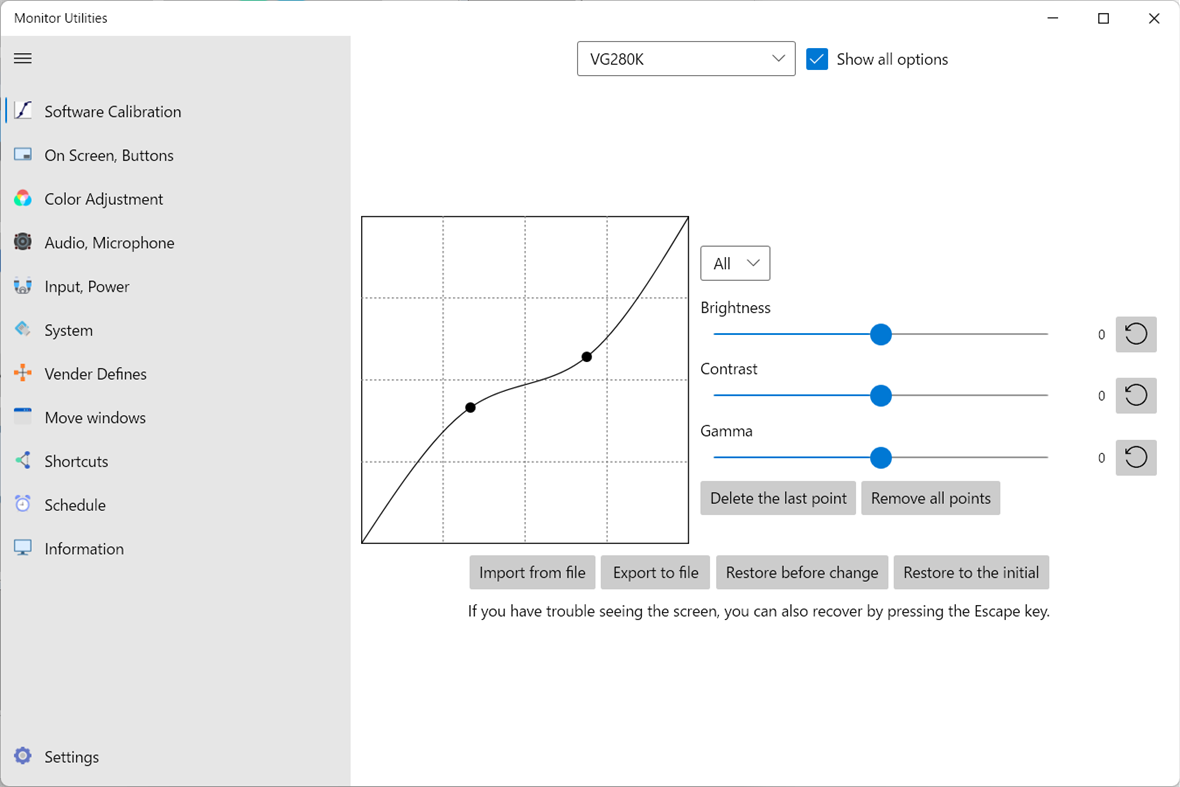Viewport: 1180px width, 787px height.
Task: Select the Vender Defines section
Action: click(x=22, y=373)
